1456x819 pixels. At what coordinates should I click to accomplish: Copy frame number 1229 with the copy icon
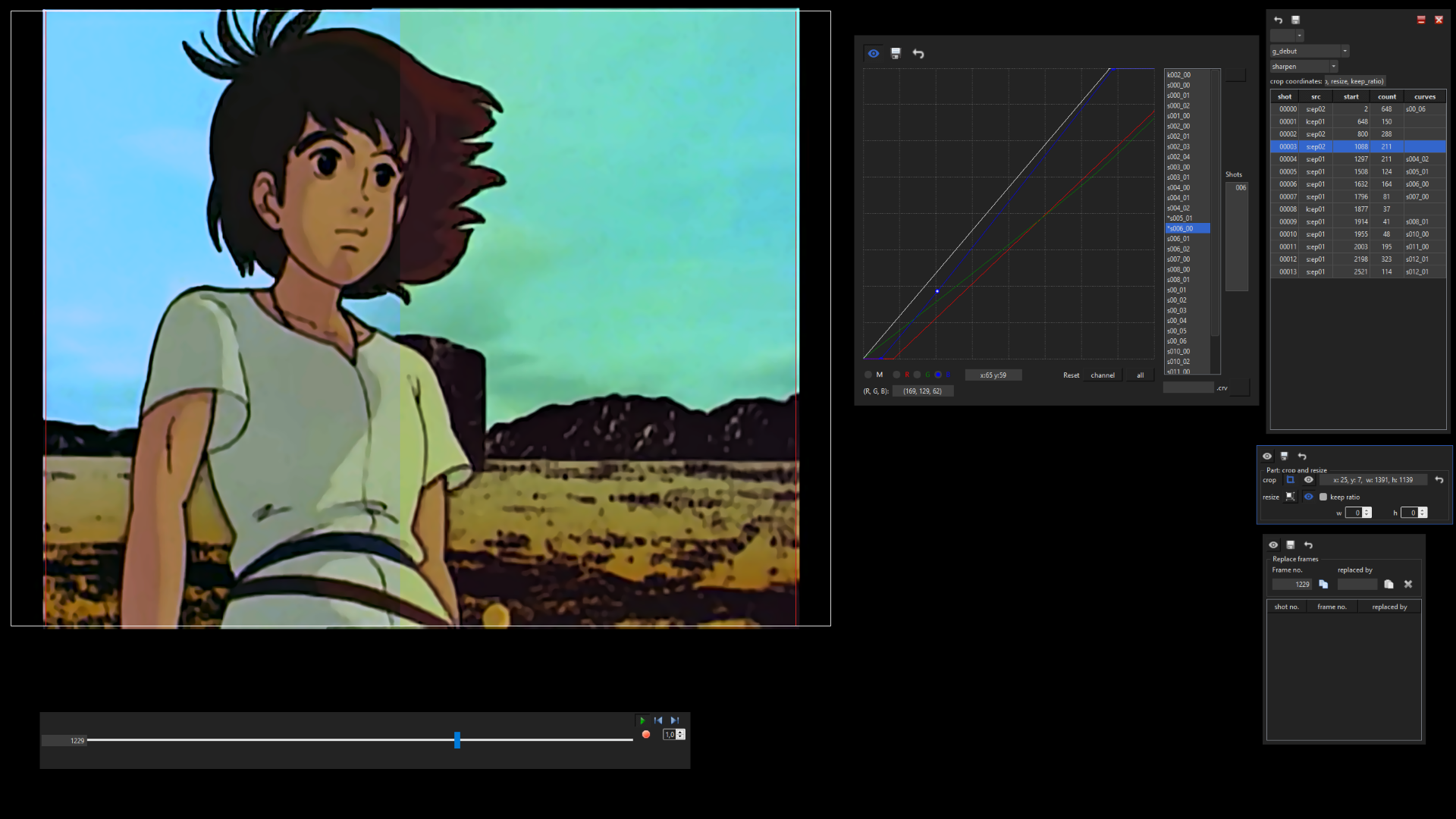coord(1323,585)
